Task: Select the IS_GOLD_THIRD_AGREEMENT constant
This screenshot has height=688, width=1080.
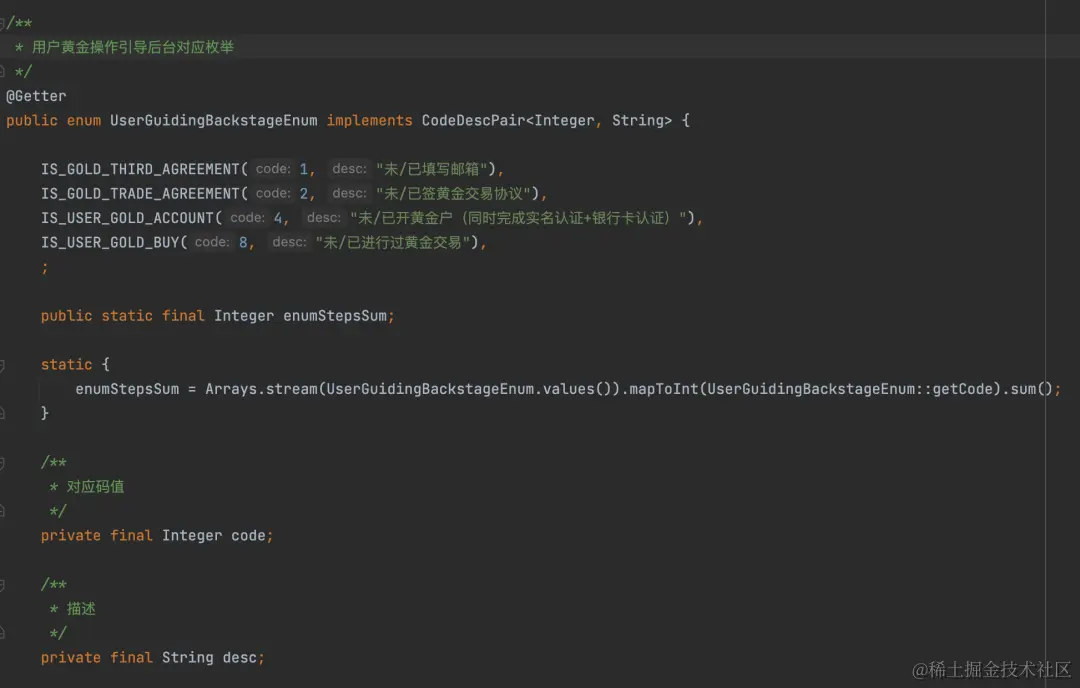Action: [x=140, y=169]
